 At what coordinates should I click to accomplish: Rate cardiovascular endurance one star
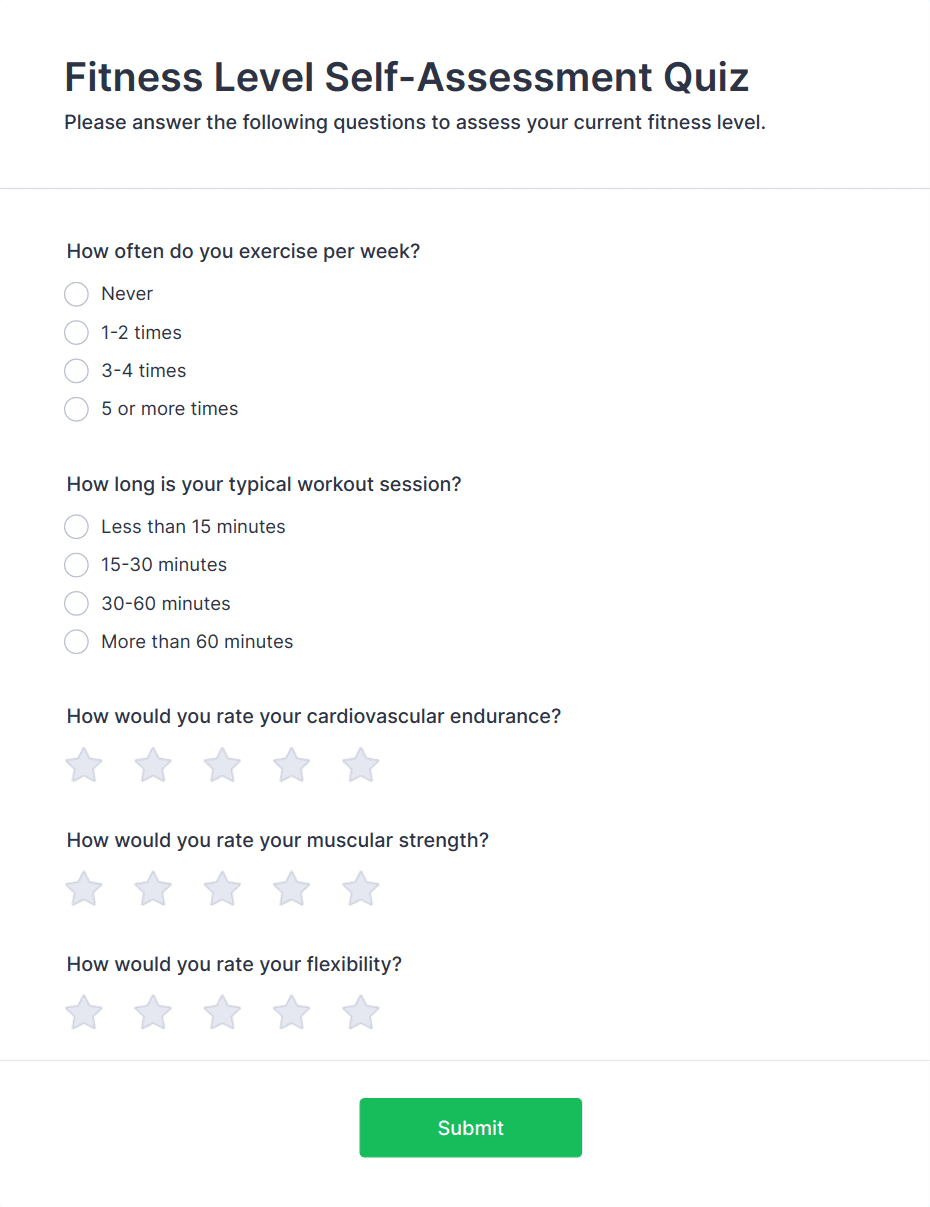pyautogui.click(x=84, y=766)
